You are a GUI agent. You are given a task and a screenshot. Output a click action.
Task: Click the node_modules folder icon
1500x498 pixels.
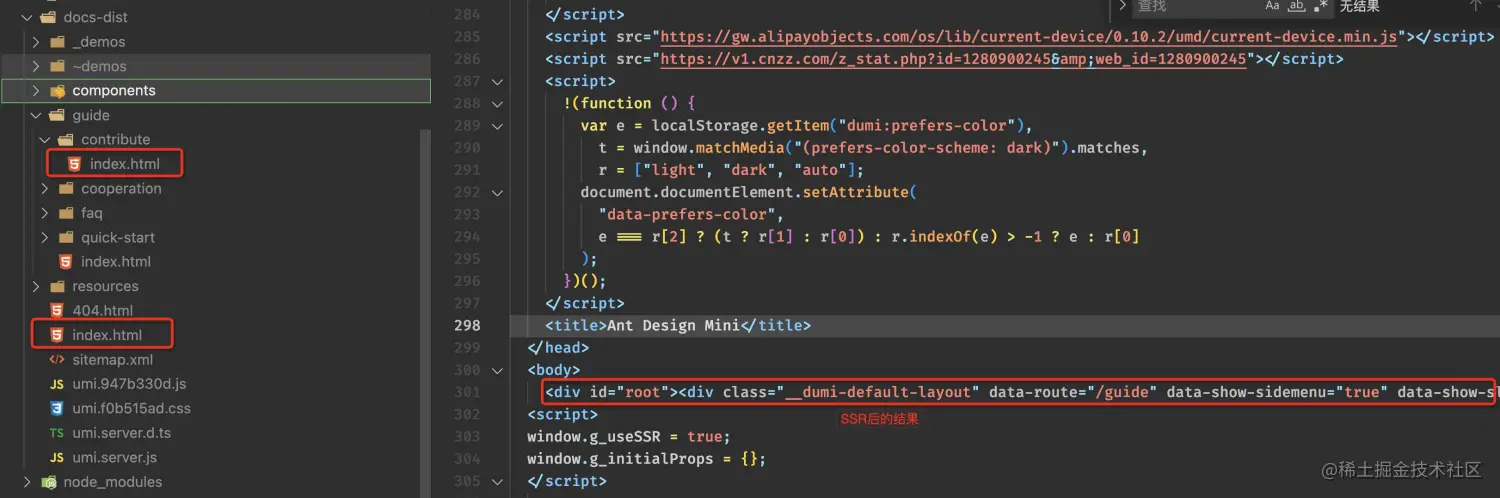(48, 482)
